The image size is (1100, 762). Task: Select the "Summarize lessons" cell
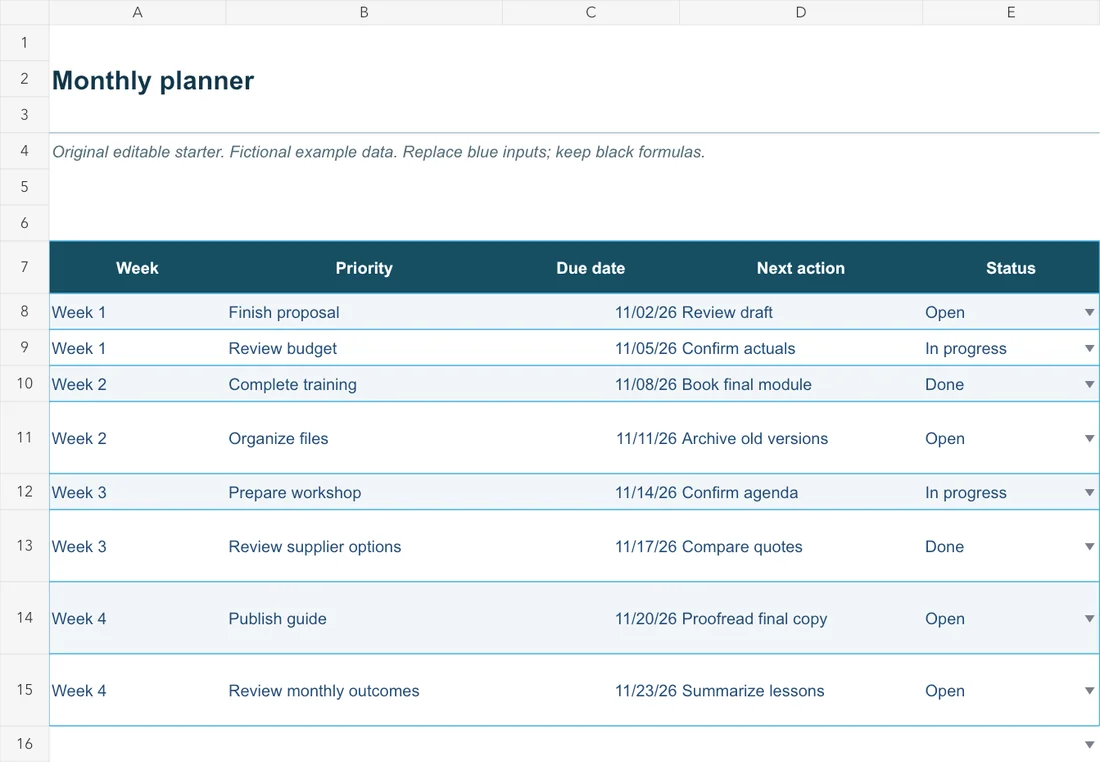coord(800,691)
